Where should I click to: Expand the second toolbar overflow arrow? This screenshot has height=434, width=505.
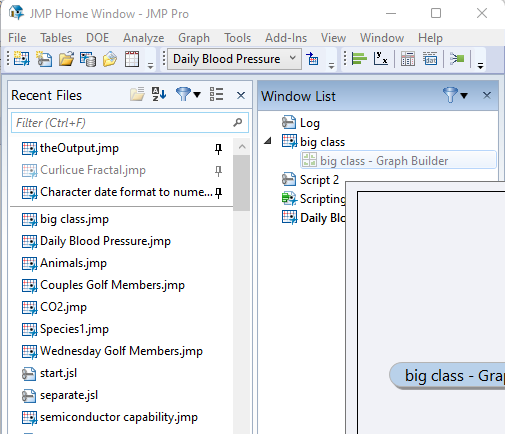(x=331, y=65)
